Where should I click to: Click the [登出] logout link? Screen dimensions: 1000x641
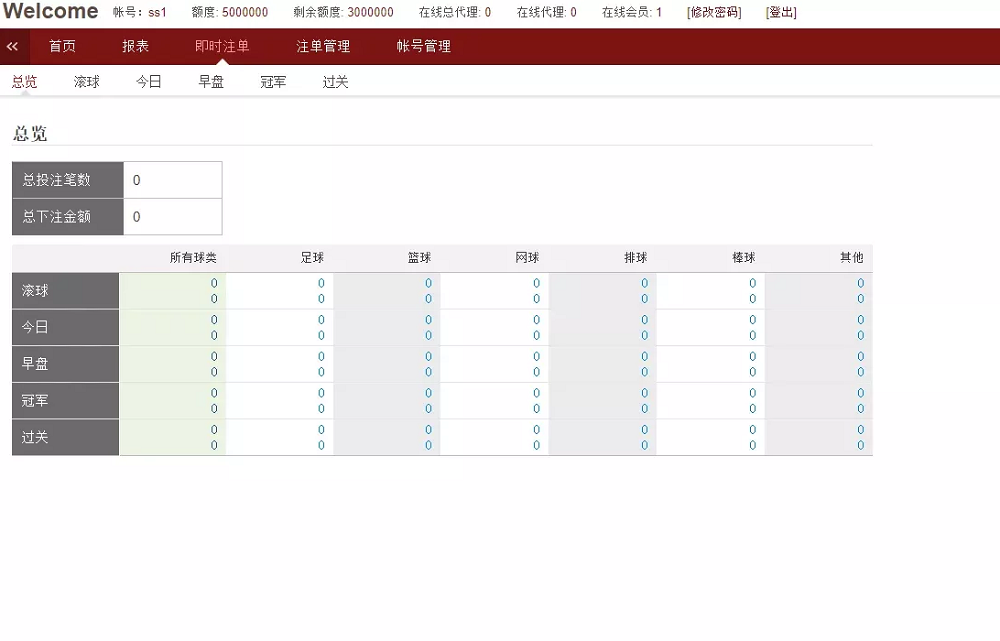[x=782, y=12]
